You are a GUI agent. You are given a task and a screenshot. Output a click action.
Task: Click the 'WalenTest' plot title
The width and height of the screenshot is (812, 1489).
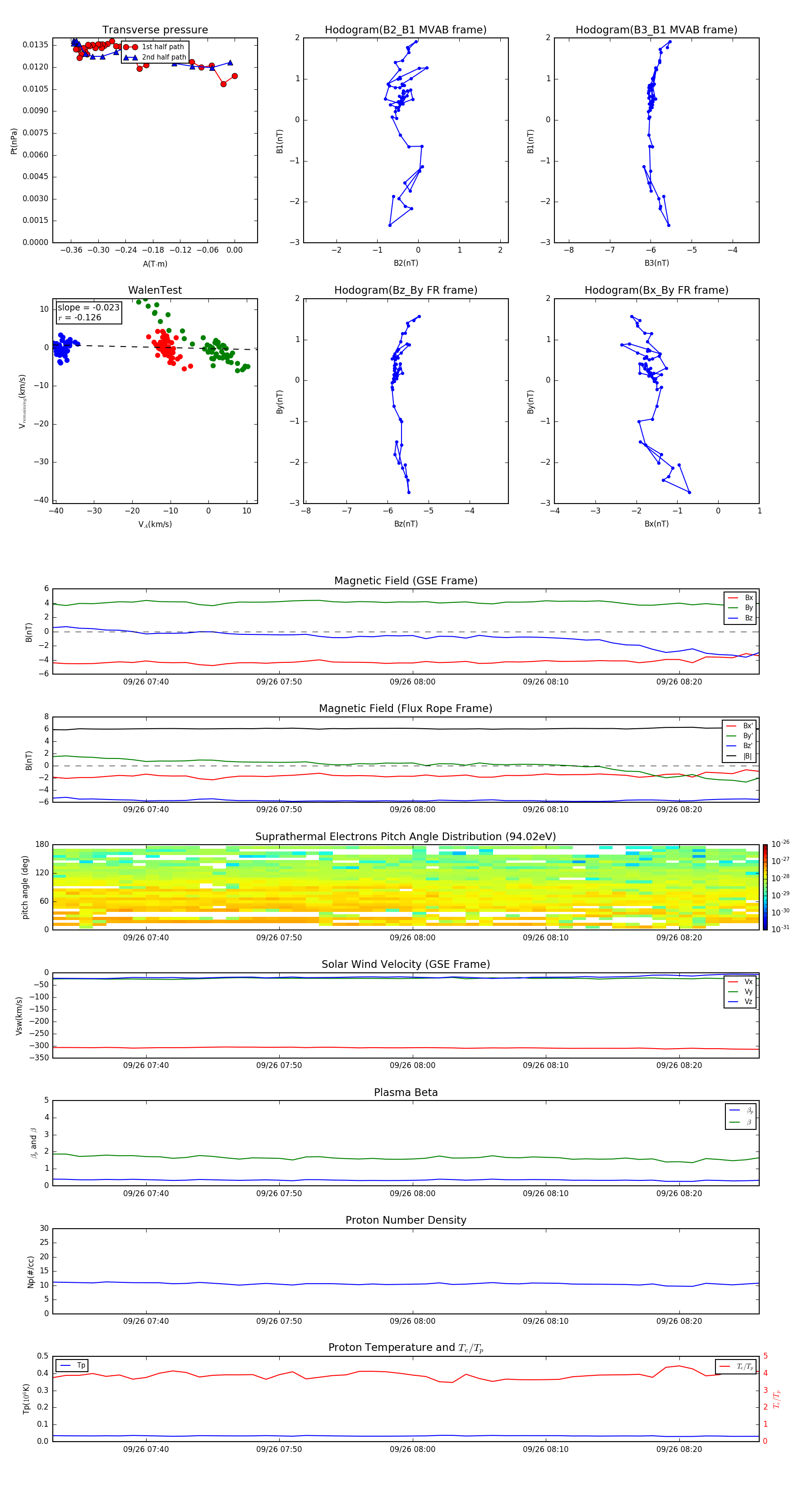155,290
